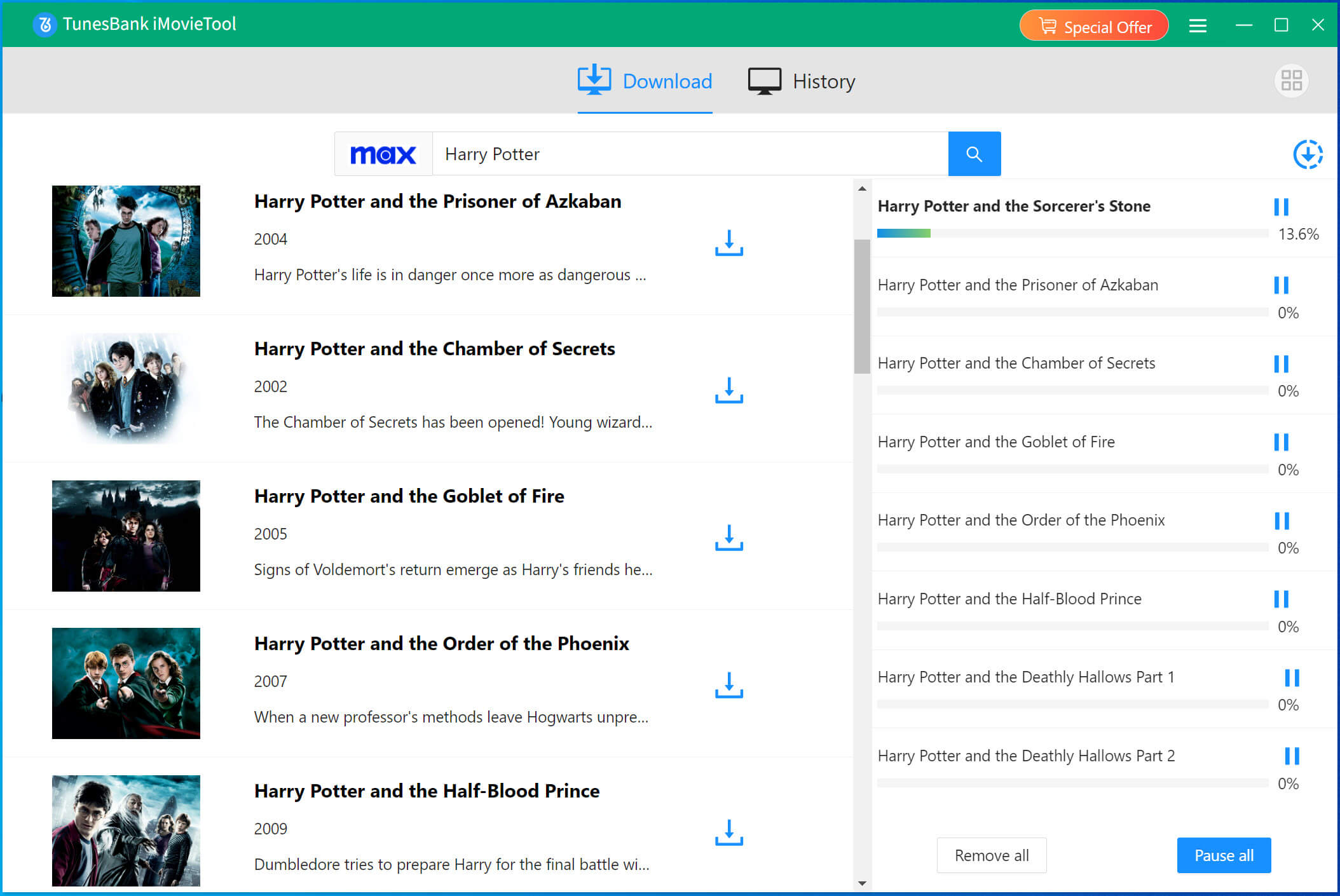
Task: Minimize the TunesBank window
Action: point(1244,25)
